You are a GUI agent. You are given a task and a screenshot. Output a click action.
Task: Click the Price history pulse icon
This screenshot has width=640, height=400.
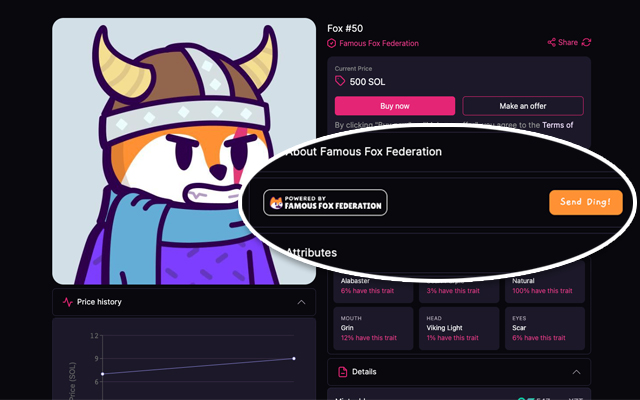point(67,301)
